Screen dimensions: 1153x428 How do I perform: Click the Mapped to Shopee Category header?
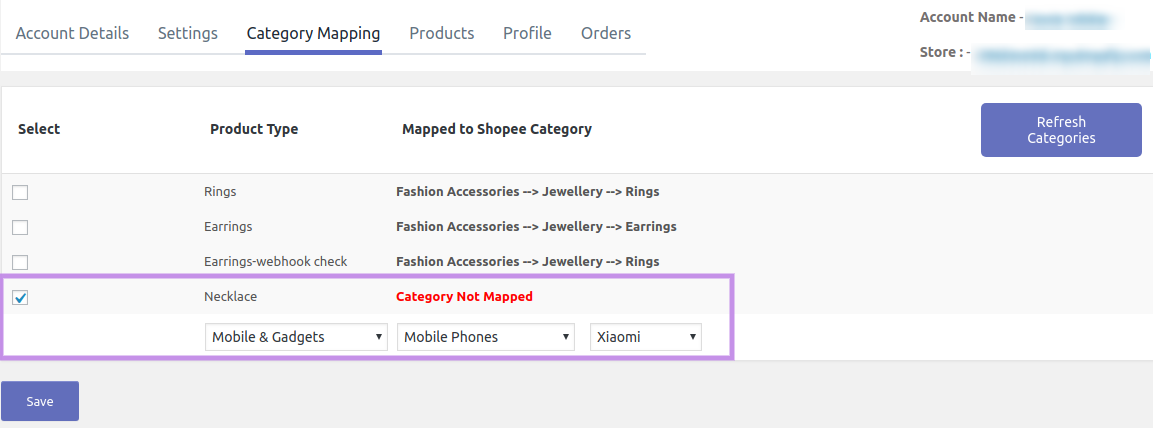[496, 129]
